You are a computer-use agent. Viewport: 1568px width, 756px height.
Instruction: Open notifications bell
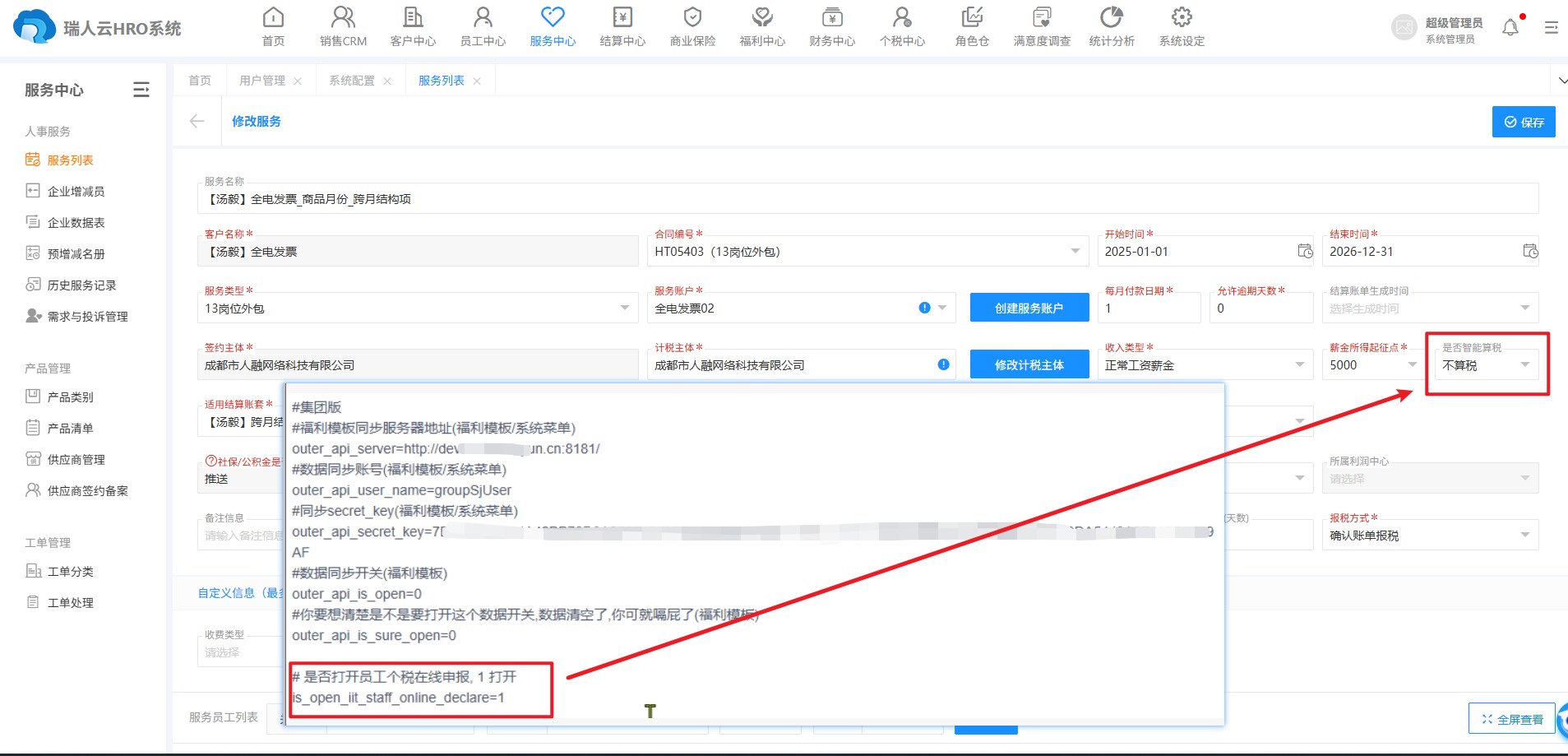pos(1510,28)
